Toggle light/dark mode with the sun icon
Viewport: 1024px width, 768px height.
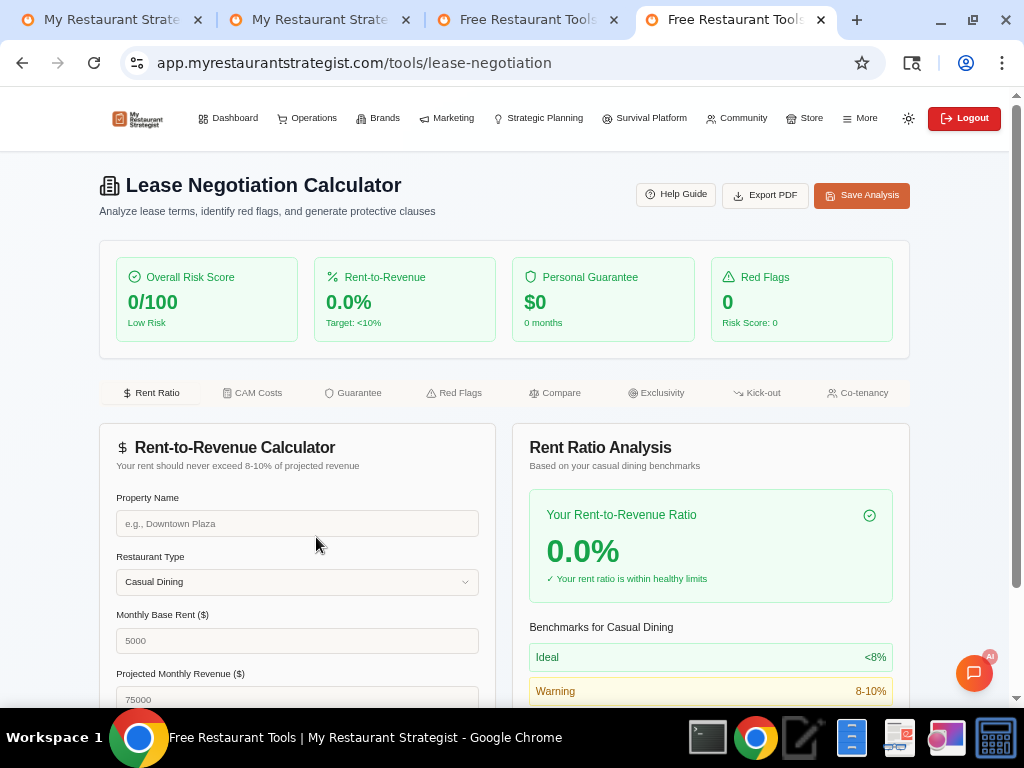[x=908, y=118]
